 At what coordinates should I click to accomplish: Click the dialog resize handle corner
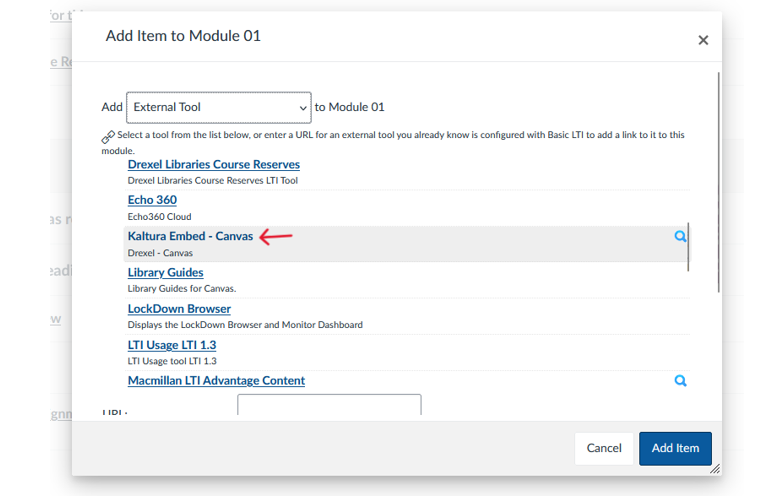click(715, 469)
